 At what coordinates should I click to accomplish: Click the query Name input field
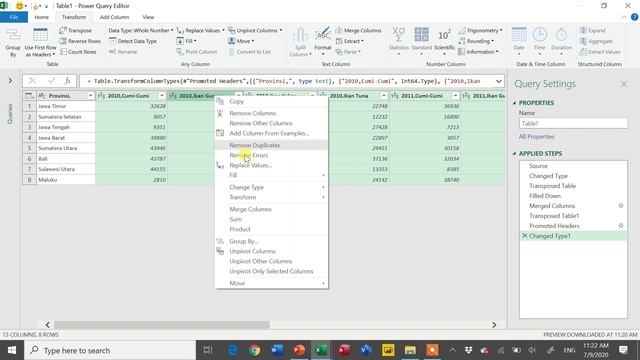point(573,123)
